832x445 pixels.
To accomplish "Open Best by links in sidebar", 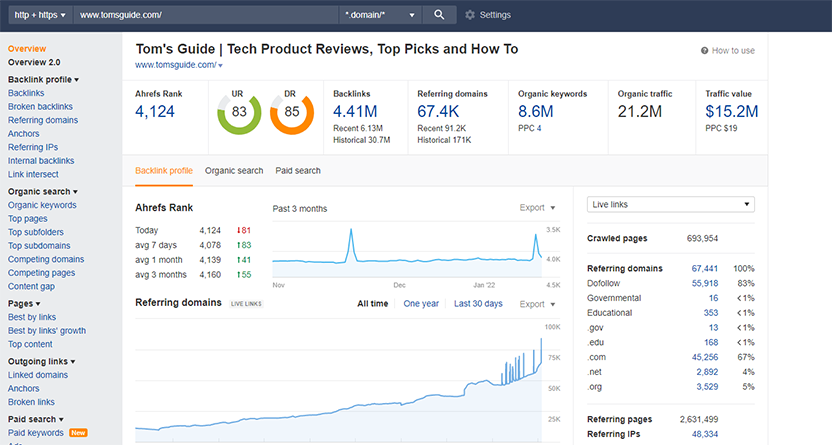I will pyautogui.click(x=32, y=317).
